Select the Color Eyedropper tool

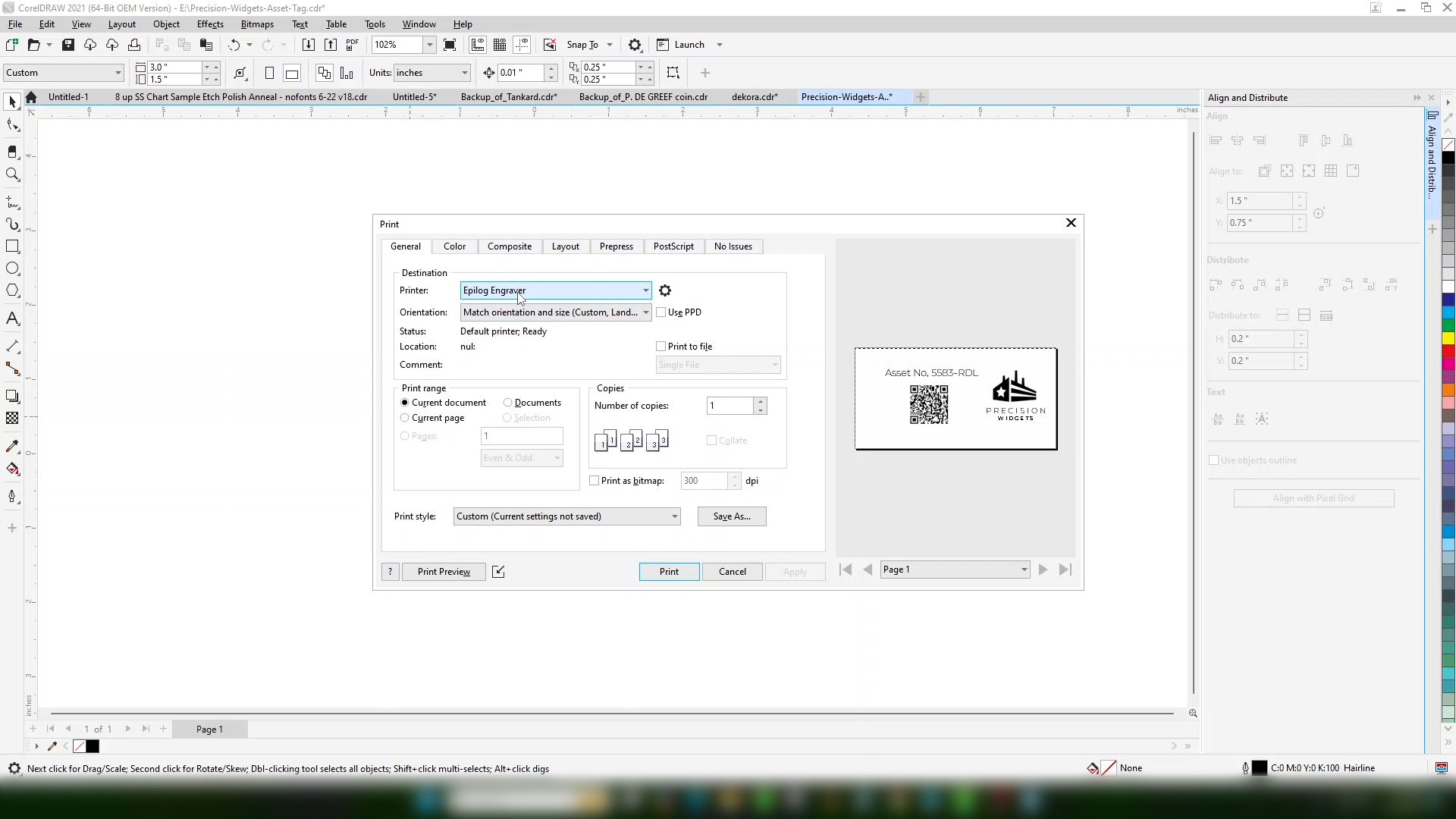point(12,446)
